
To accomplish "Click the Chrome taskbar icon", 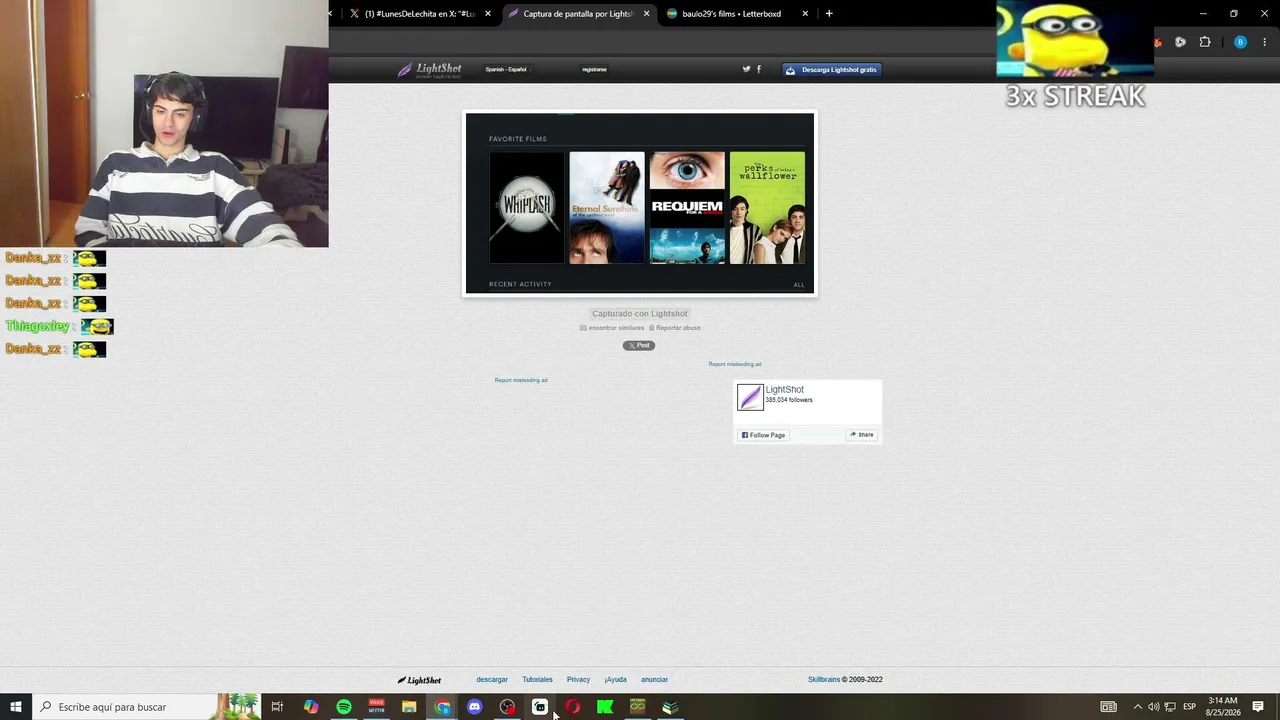I will (x=442, y=707).
